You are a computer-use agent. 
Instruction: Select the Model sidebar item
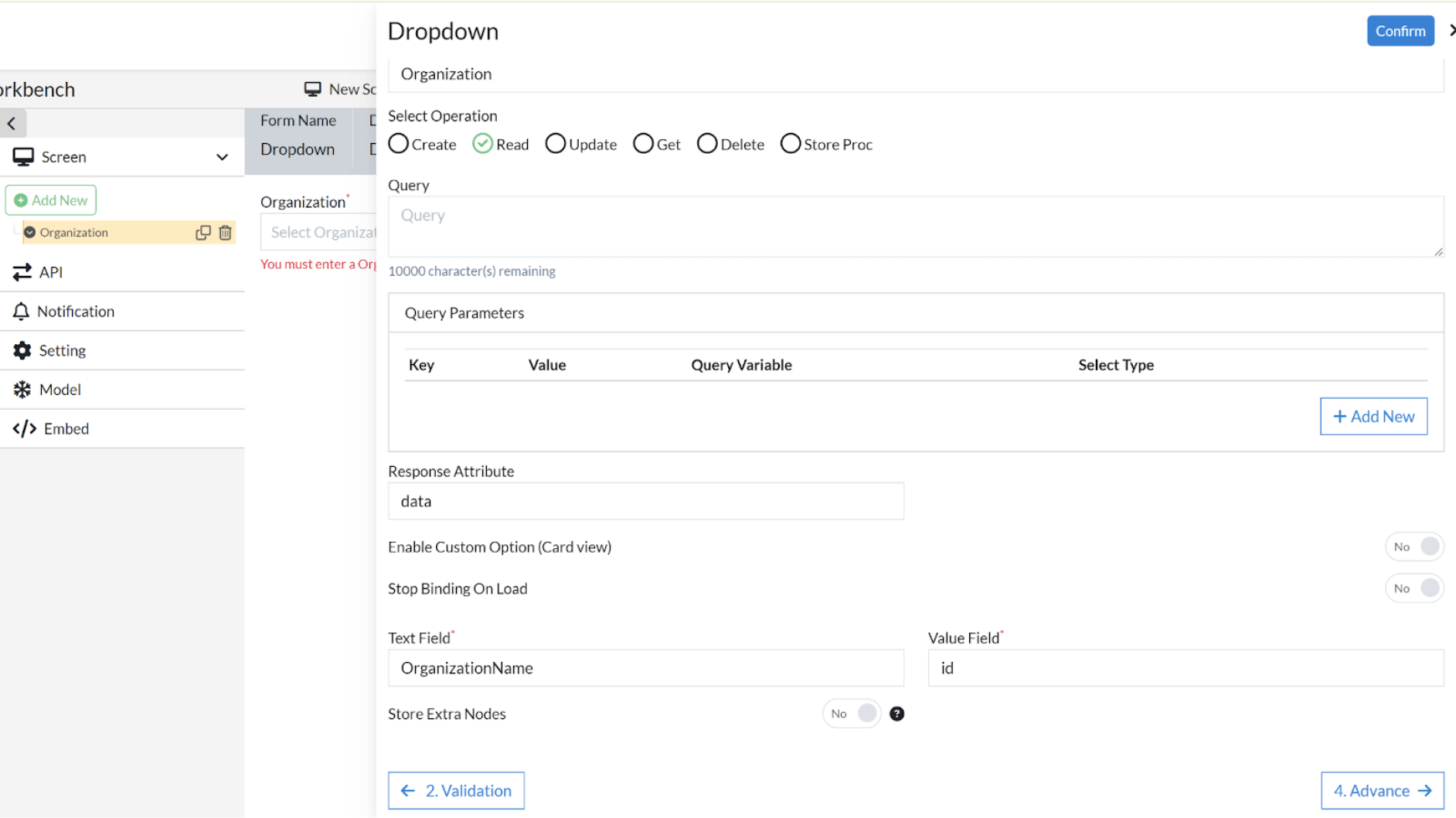[60, 389]
